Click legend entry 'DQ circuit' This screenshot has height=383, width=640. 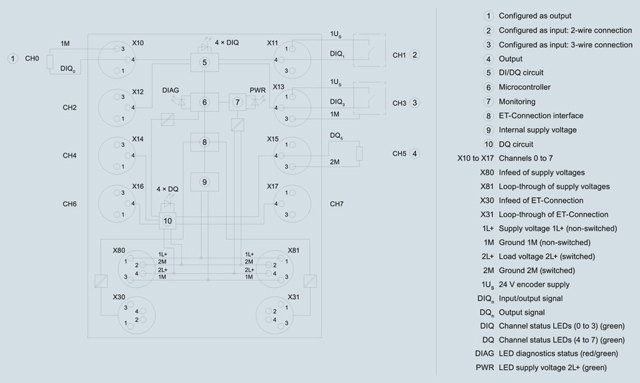[516, 144]
